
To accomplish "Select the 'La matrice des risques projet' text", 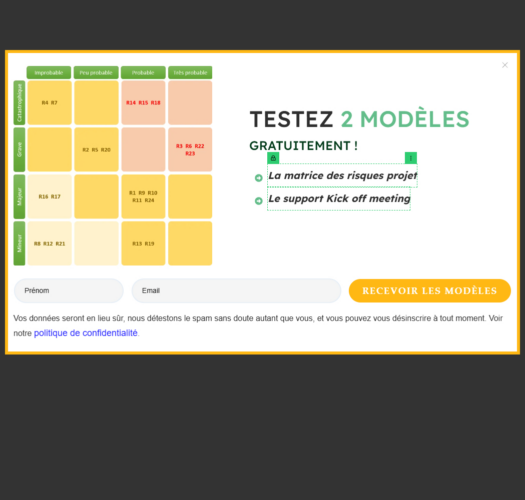I will click(x=343, y=175).
